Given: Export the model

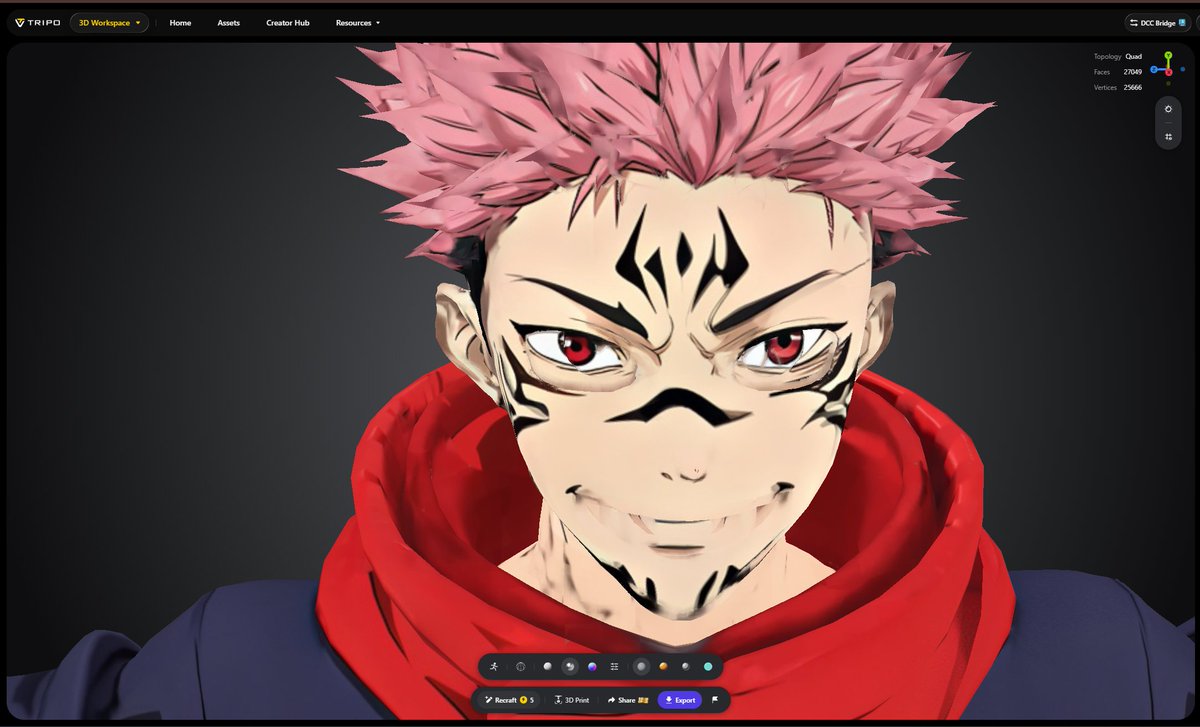Looking at the screenshot, I should tap(680, 700).
